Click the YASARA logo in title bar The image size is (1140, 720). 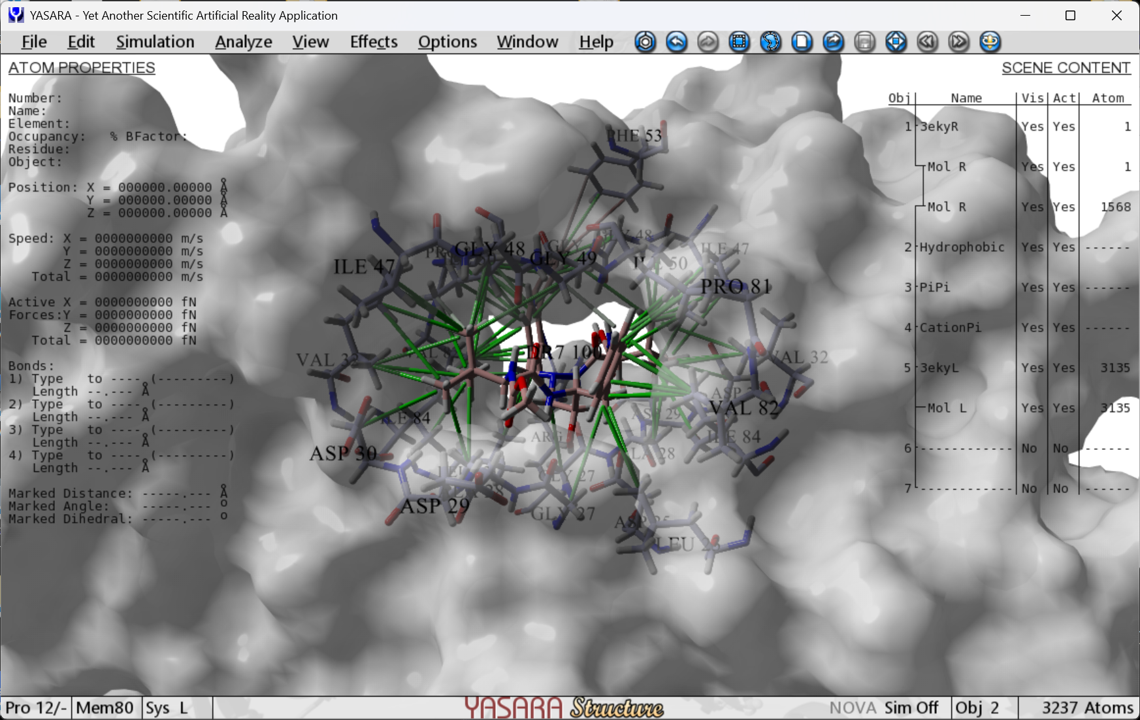(15, 15)
